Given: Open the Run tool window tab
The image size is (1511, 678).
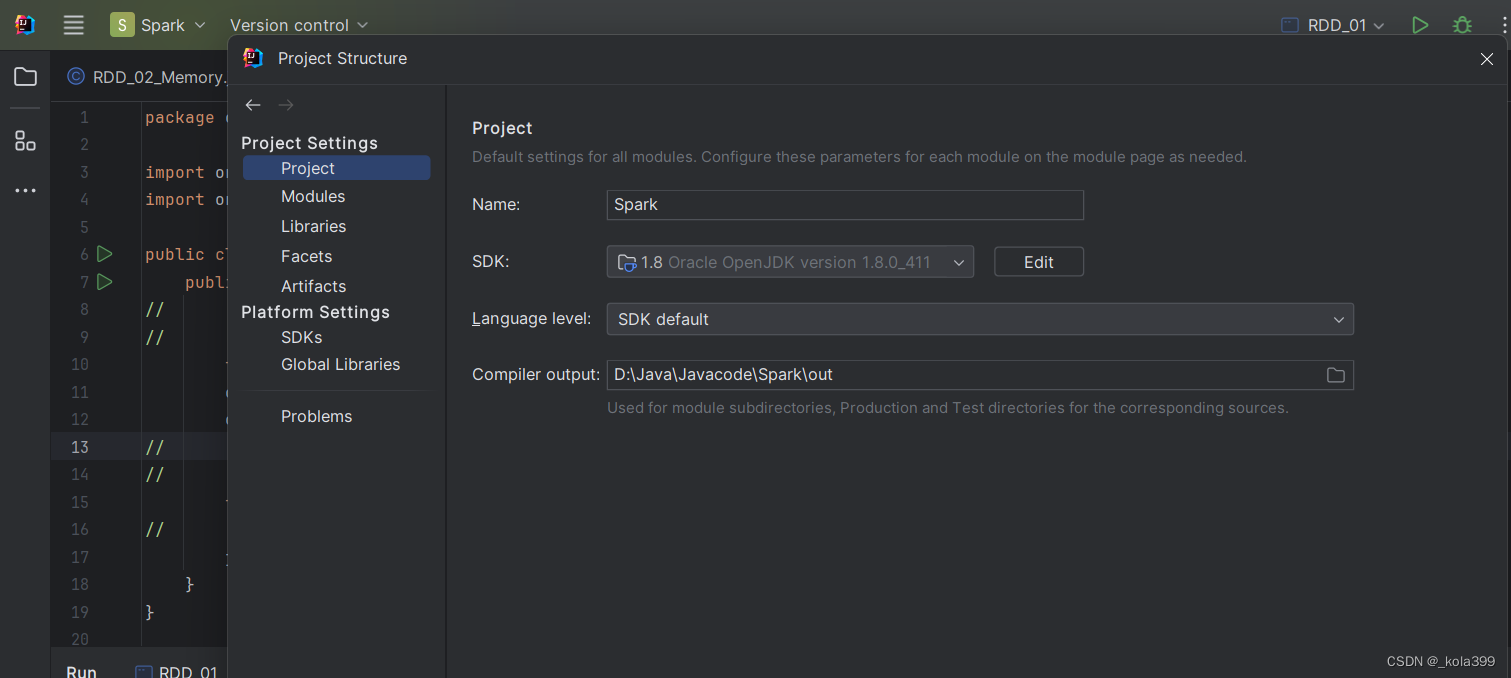Looking at the screenshot, I should coord(81,671).
